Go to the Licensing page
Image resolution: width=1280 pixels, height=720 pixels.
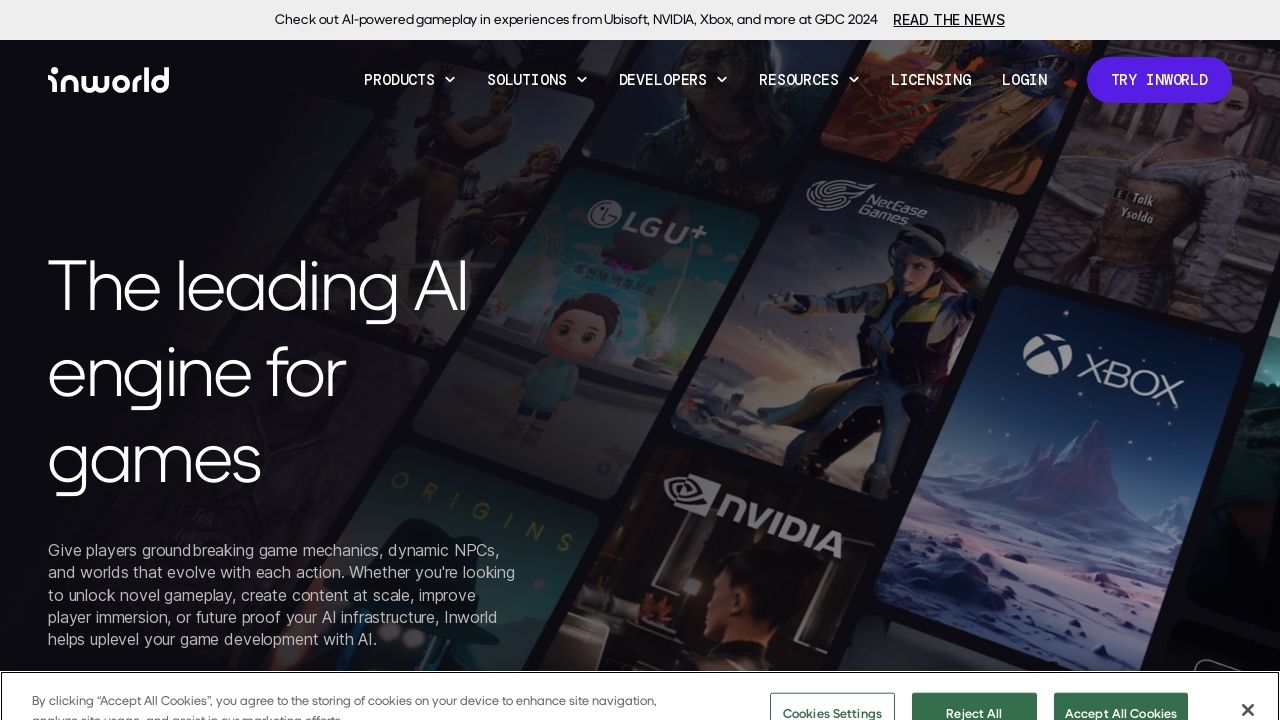click(x=931, y=80)
